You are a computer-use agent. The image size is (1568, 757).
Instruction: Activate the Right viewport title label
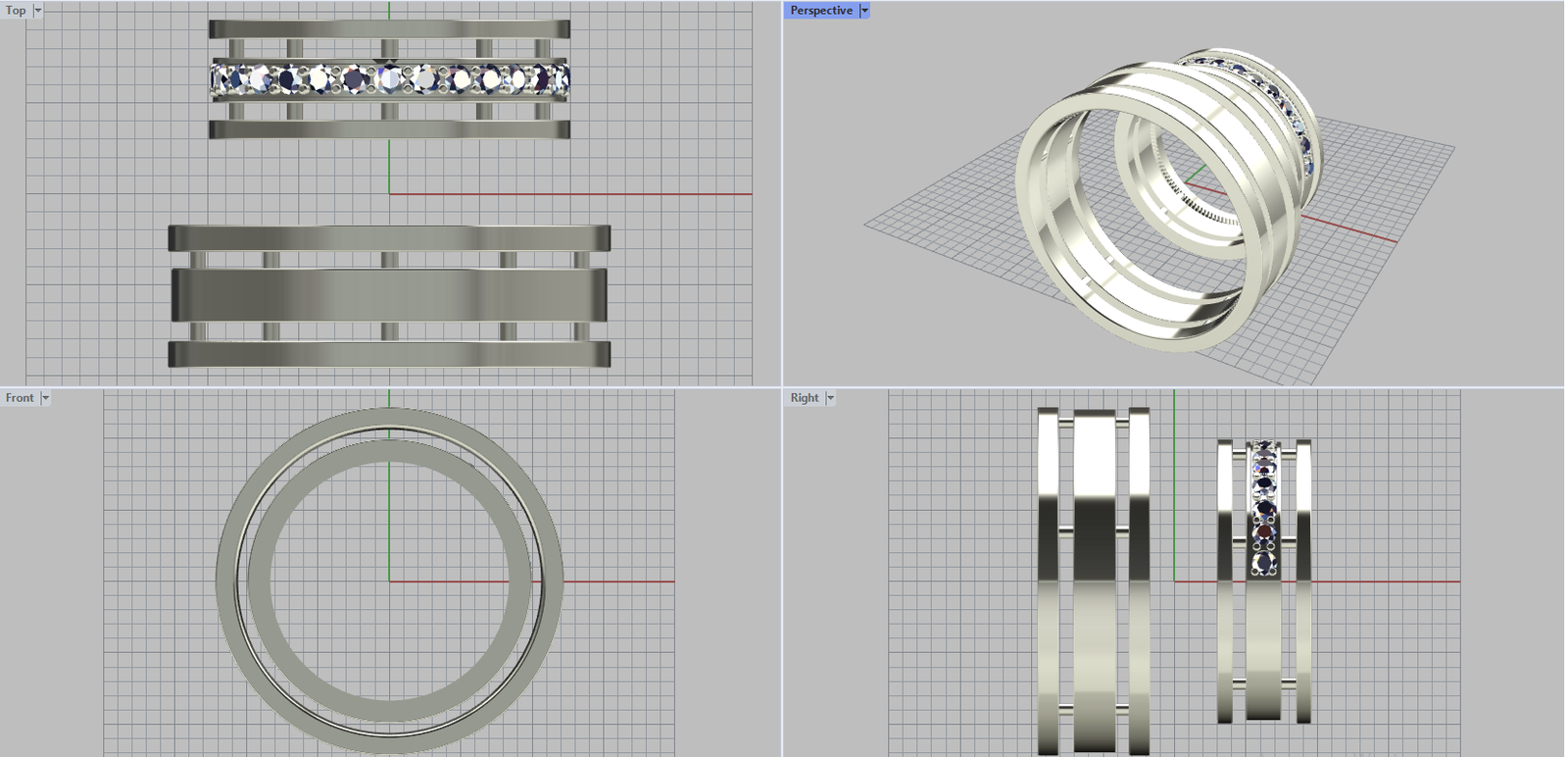coord(805,398)
